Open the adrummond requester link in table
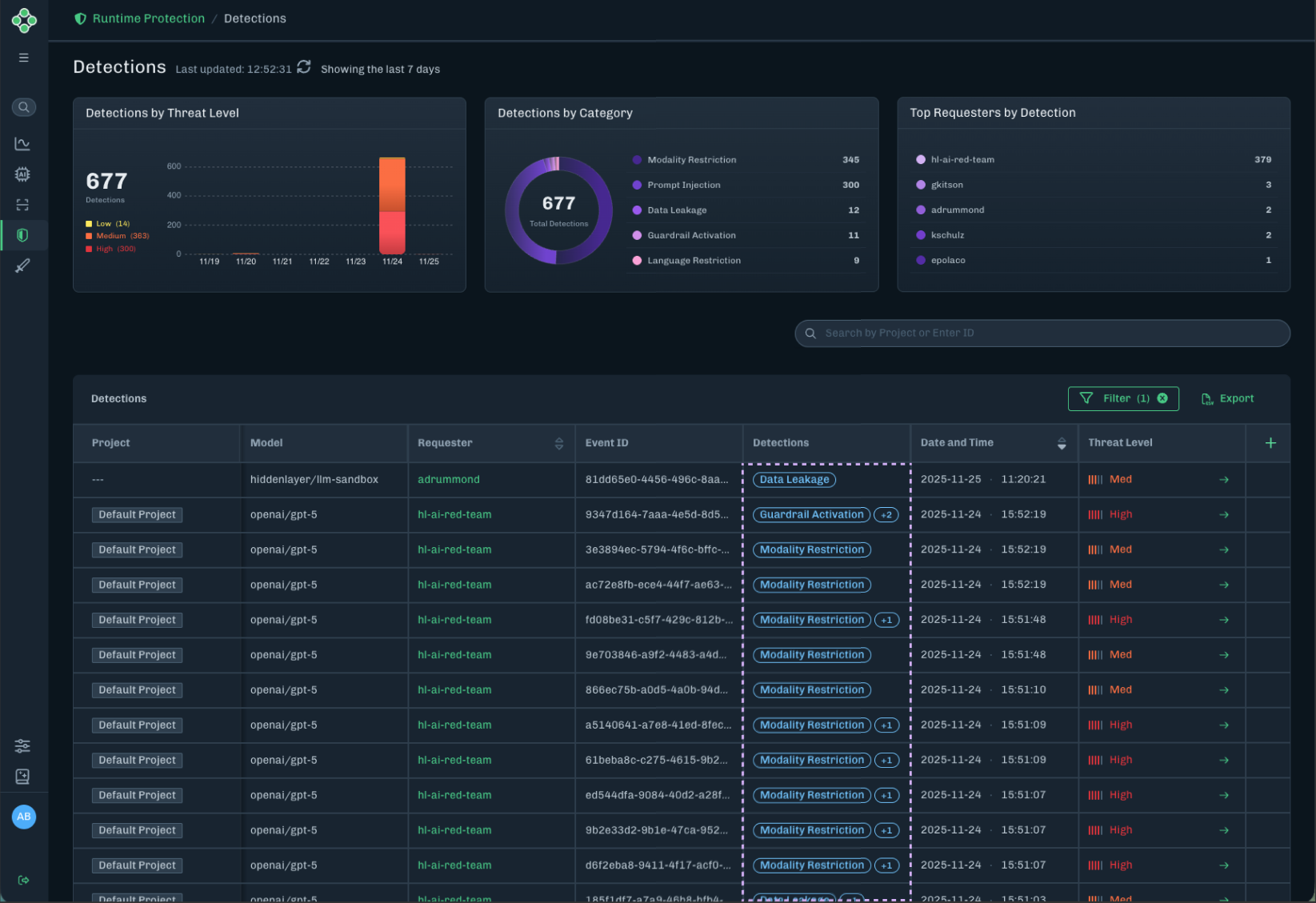The height and width of the screenshot is (903, 1316). (449, 480)
